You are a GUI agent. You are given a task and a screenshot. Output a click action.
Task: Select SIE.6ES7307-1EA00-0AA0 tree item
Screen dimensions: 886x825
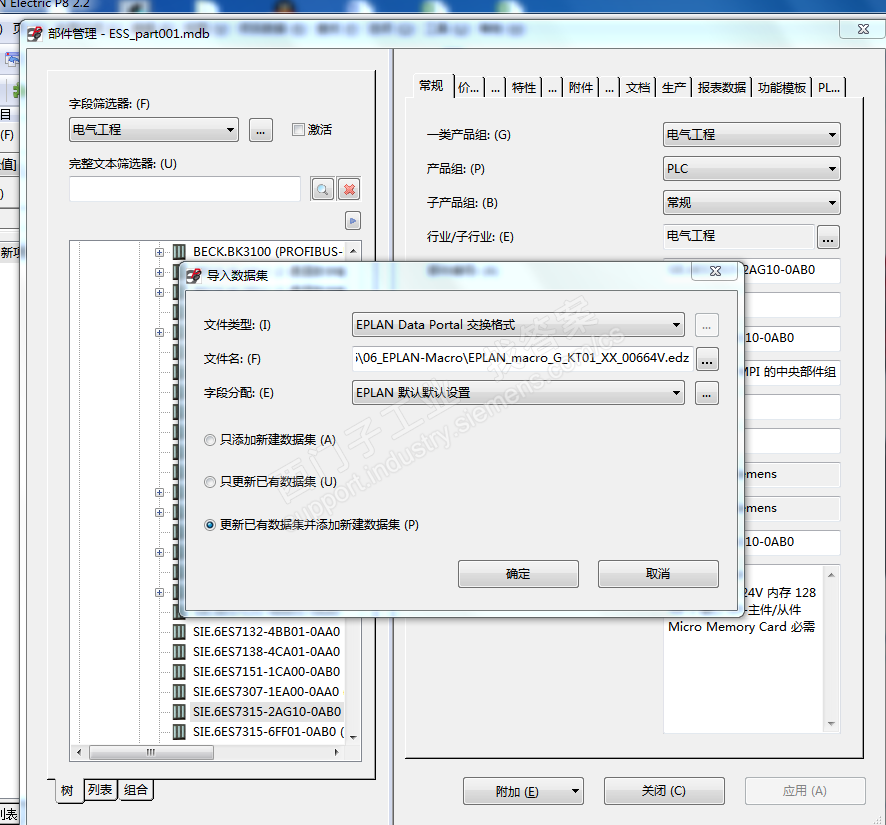[x=266, y=692]
